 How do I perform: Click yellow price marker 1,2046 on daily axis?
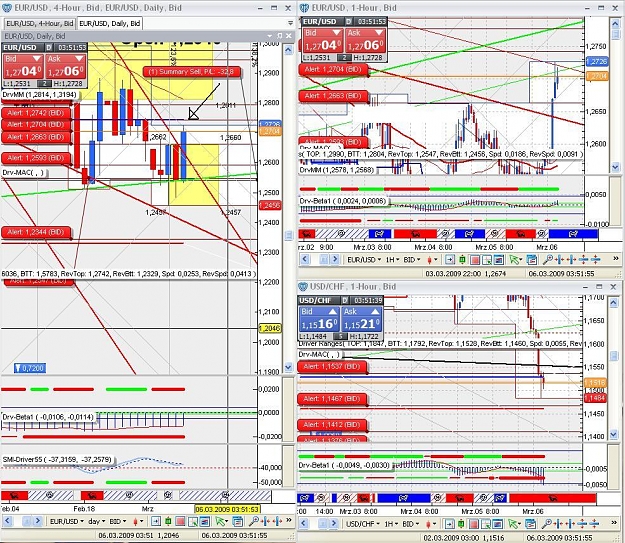point(270,329)
